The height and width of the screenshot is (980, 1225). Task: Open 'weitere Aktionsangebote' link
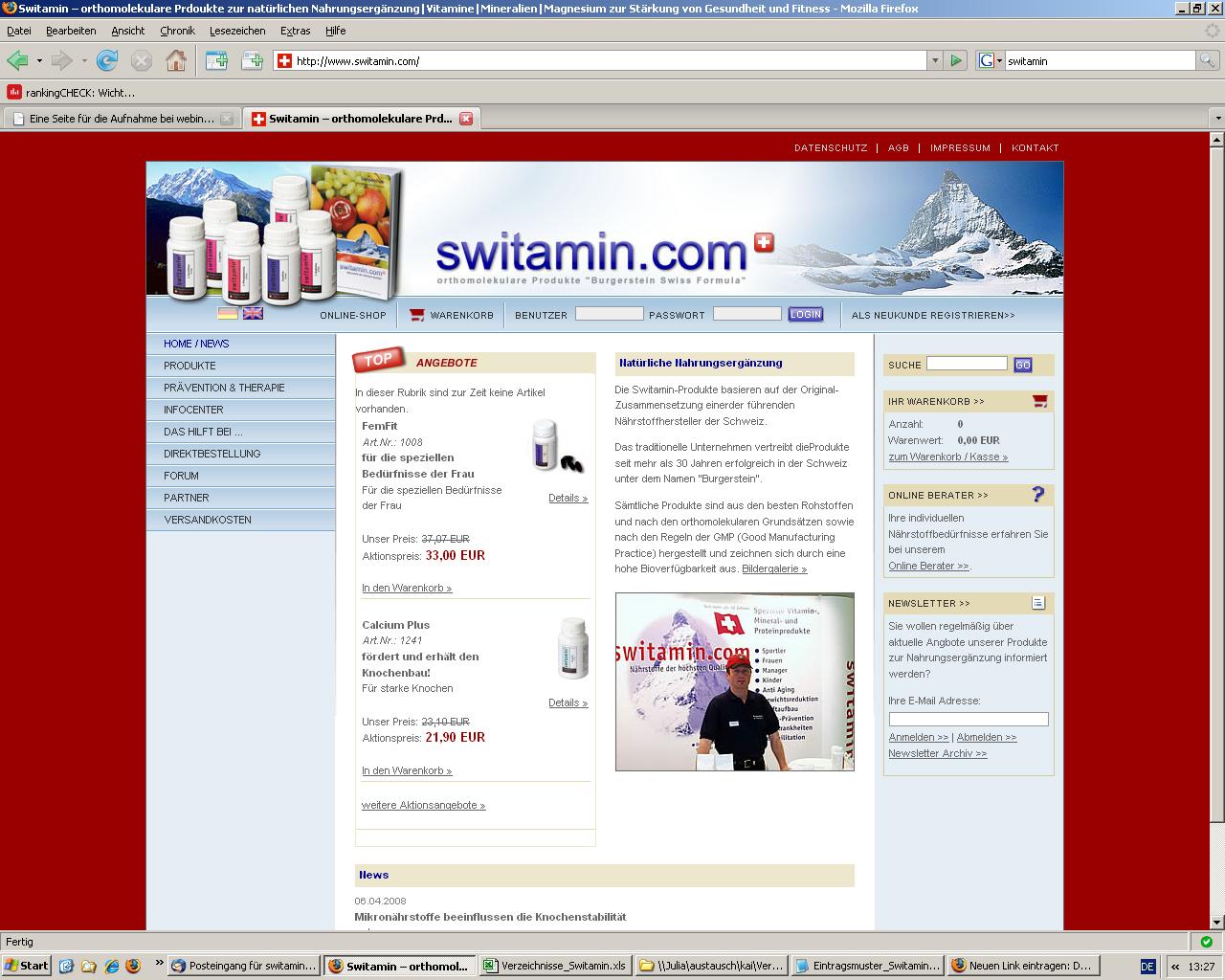[423, 805]
